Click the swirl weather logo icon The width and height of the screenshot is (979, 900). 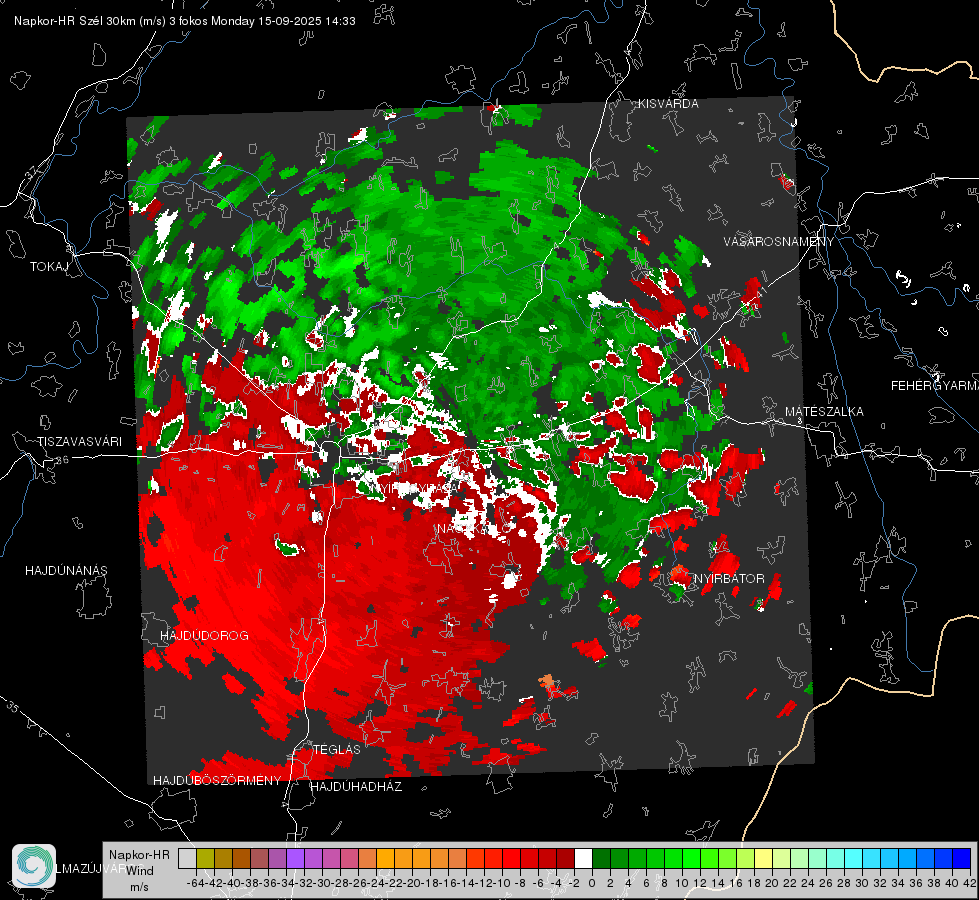tap(34, 866)
